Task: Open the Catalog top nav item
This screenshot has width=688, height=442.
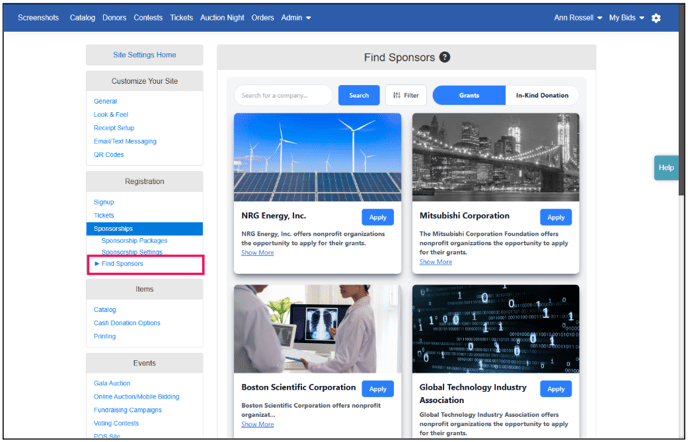Action: pos(82,18)
